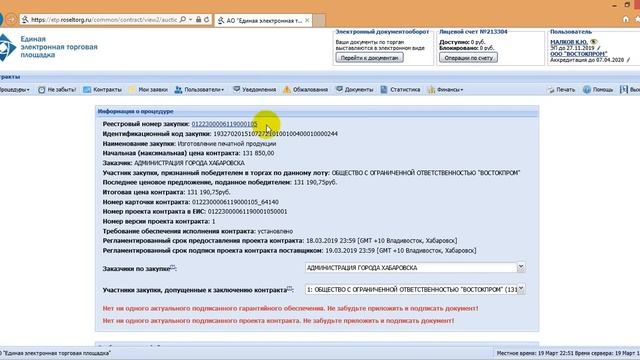Expand 'Заказчики по закупке' dropdown arrow

(x=521, y=267)
